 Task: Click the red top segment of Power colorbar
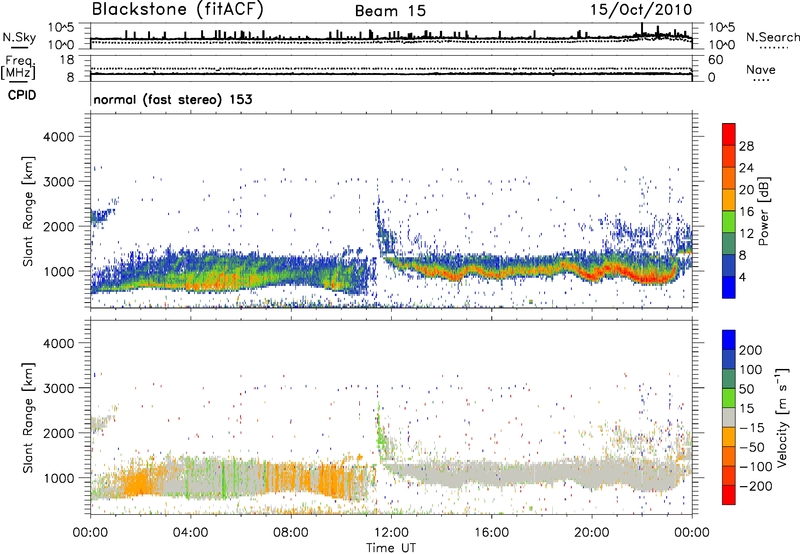(729, 134)
